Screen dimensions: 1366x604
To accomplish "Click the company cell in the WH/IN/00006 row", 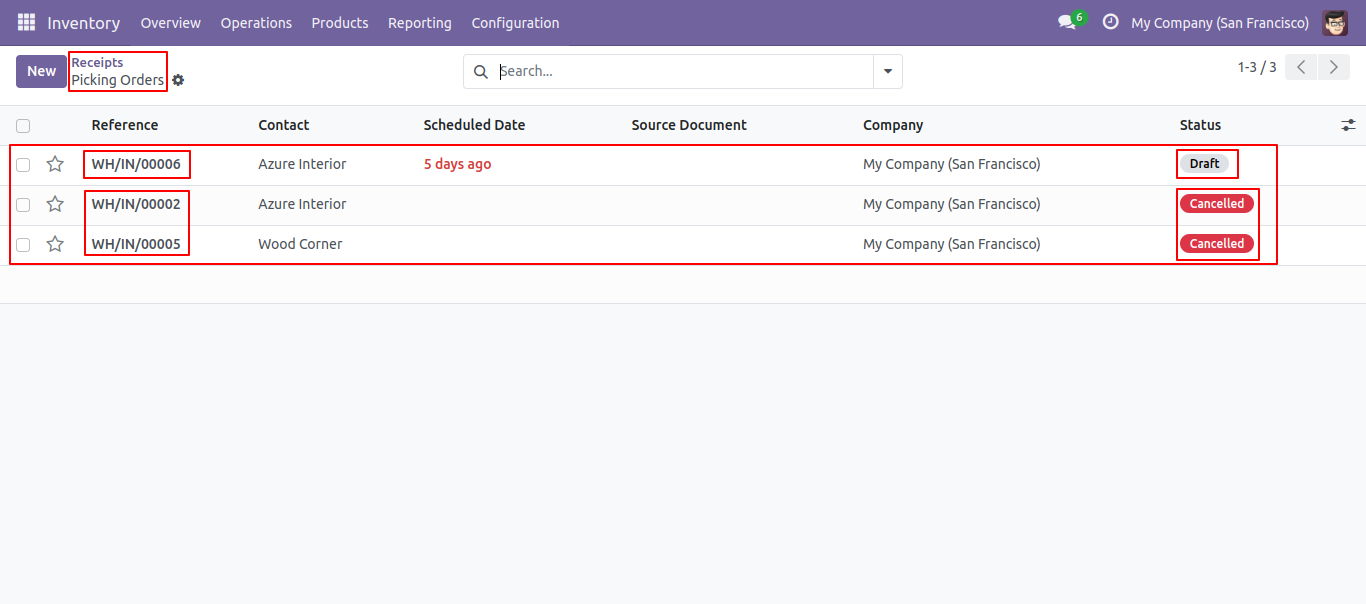I will coord(952,164).
